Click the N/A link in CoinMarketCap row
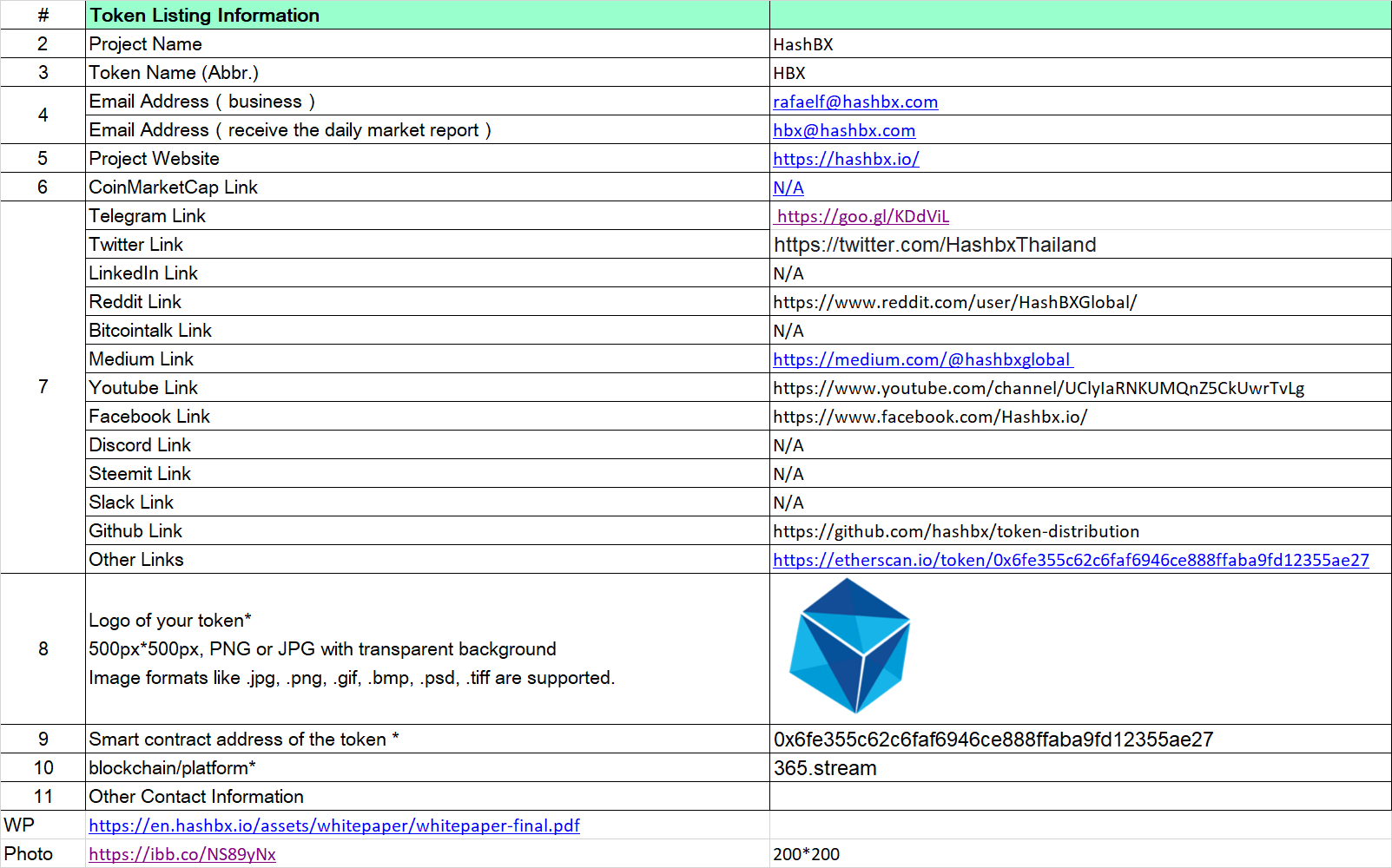Image resolution: width=1392 pixels, height=868 pixels. tap(788, 187)
